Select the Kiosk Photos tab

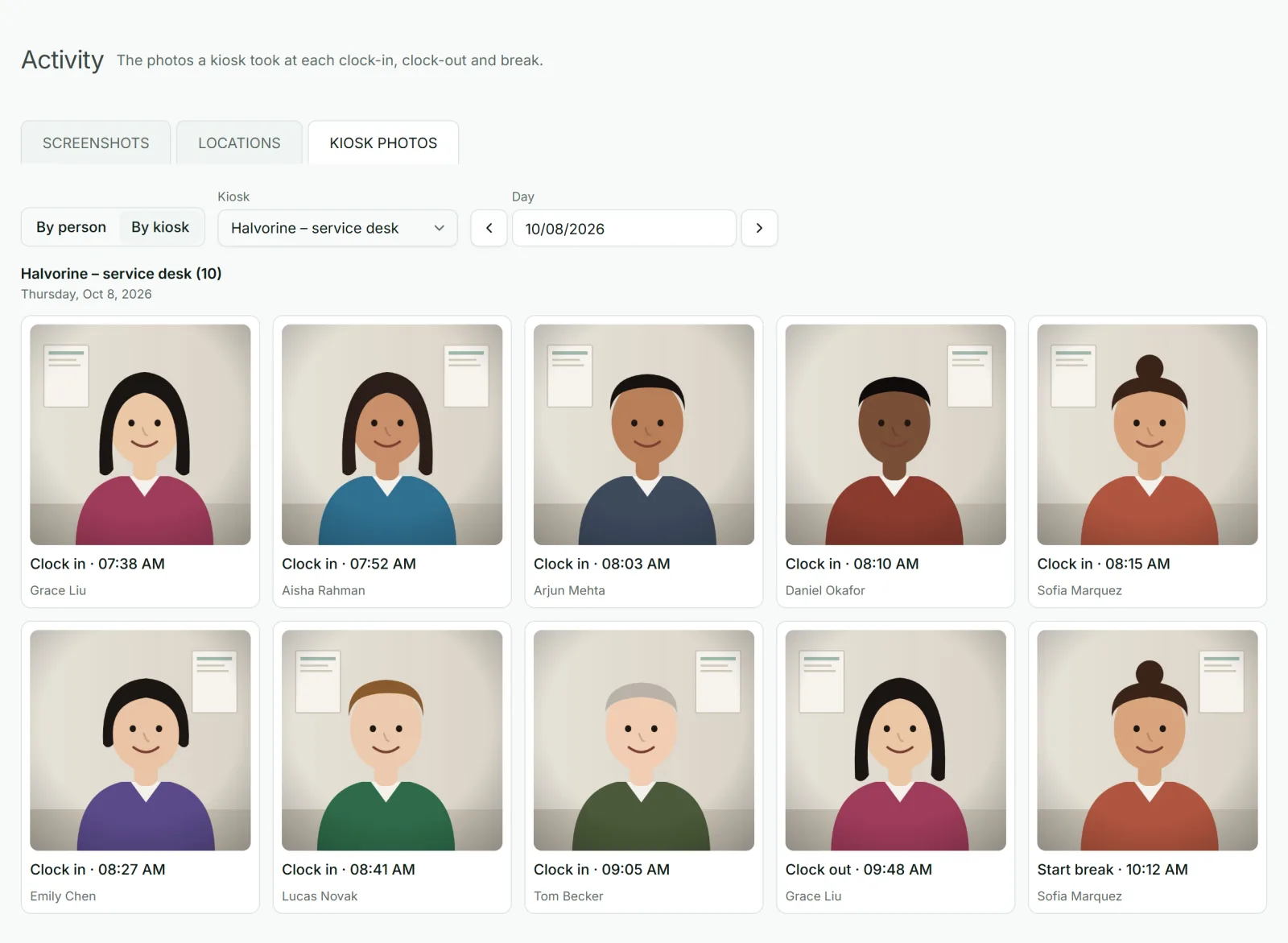[x=383, y=143]
